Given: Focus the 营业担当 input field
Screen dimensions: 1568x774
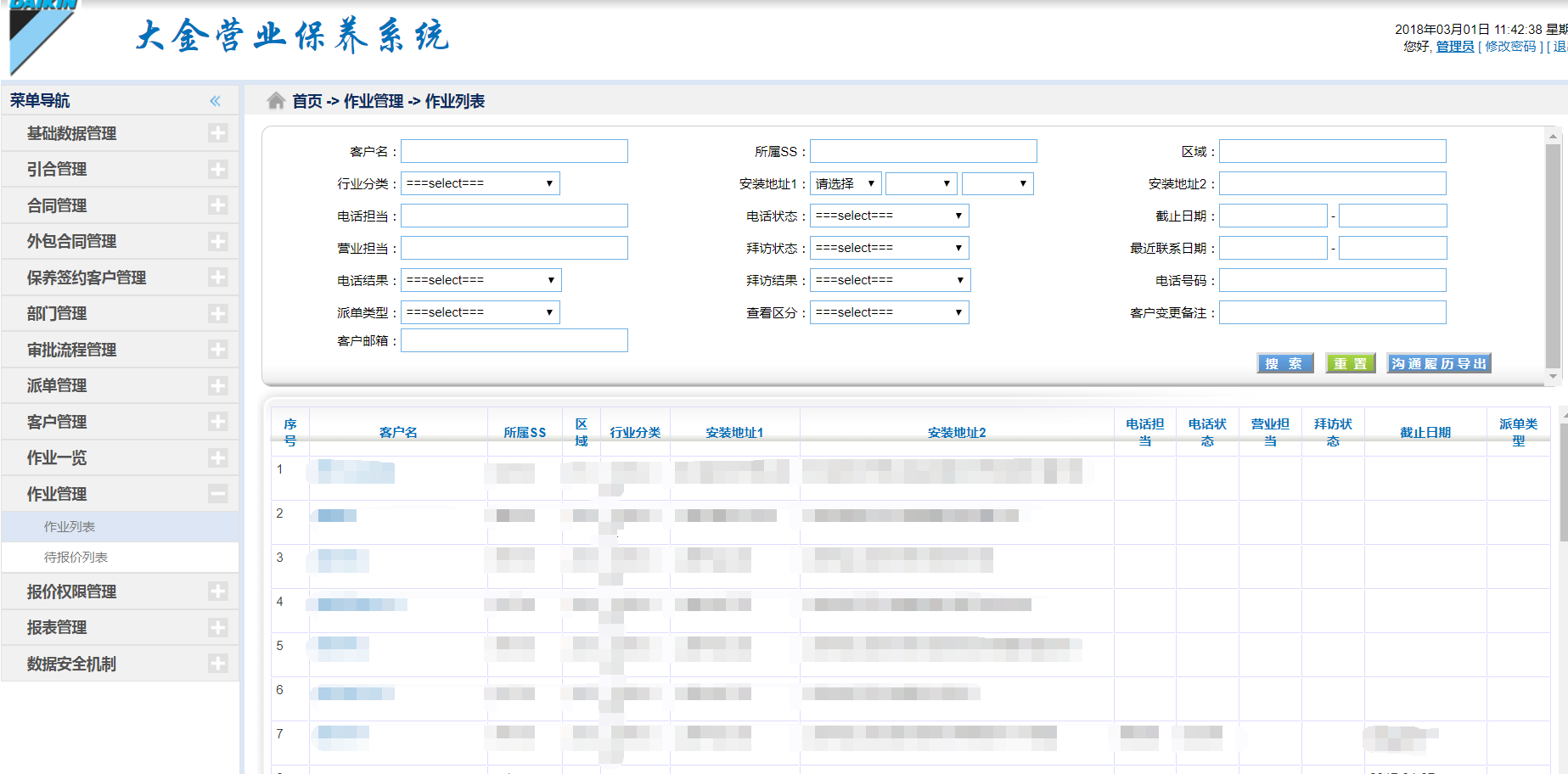Looking at the screenshot, I should 514,248.
